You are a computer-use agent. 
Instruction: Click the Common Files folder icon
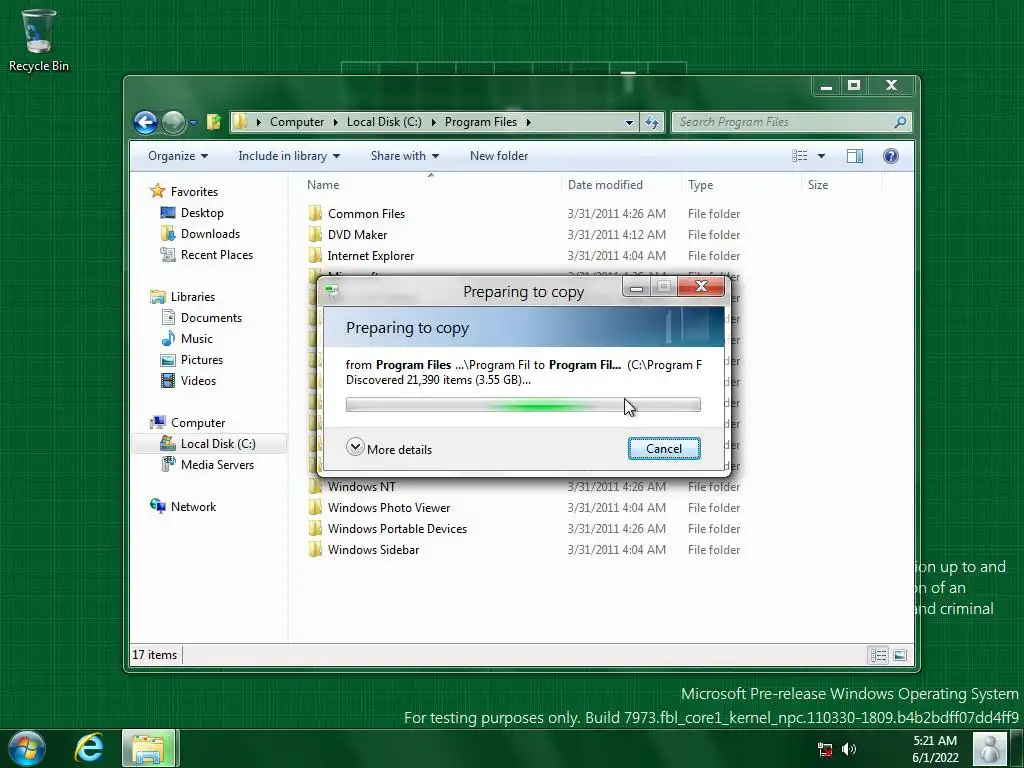[x=315, y=214]
